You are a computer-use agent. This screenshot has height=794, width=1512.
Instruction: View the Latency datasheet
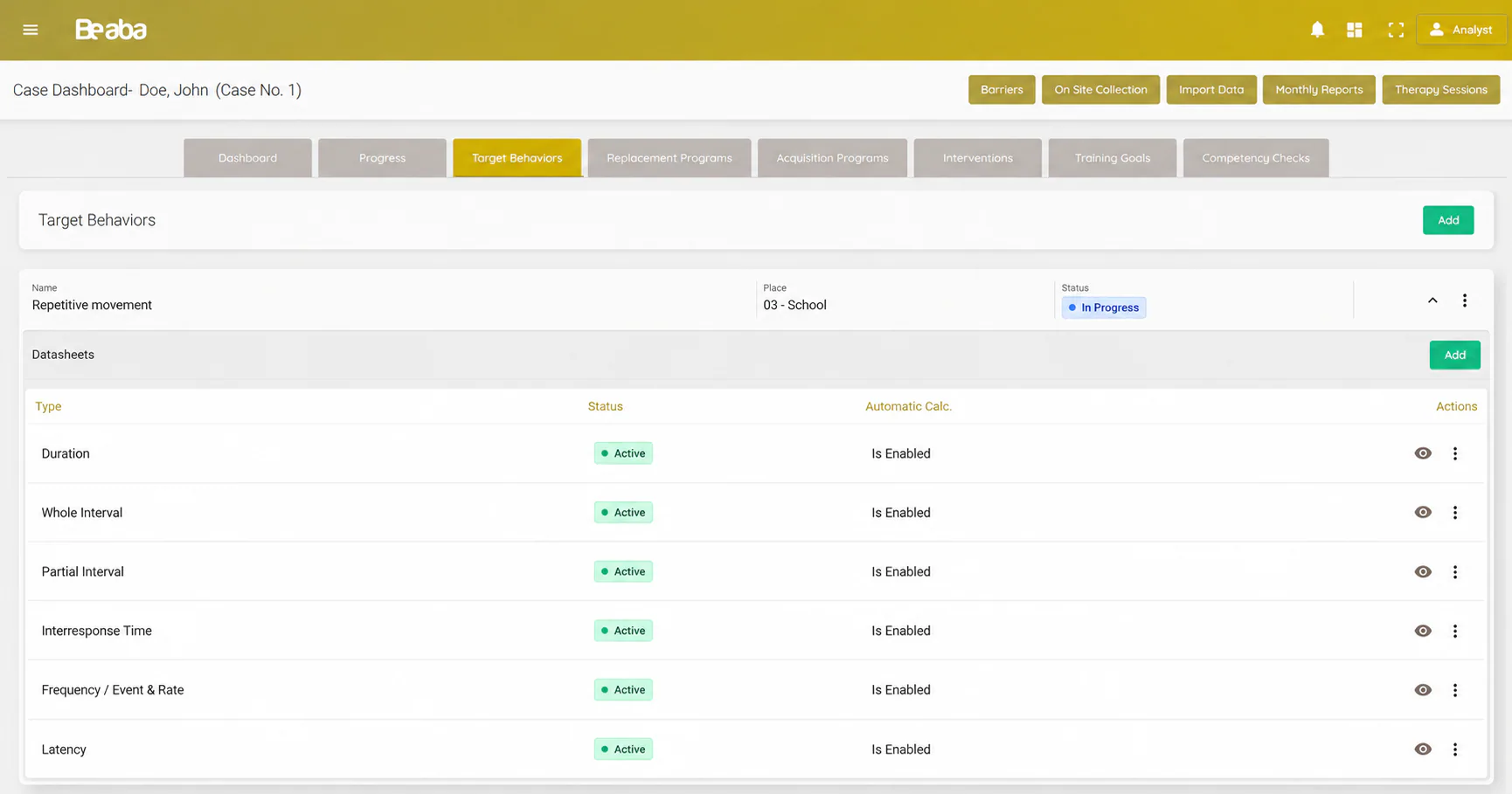click(x=1423, y=749)
